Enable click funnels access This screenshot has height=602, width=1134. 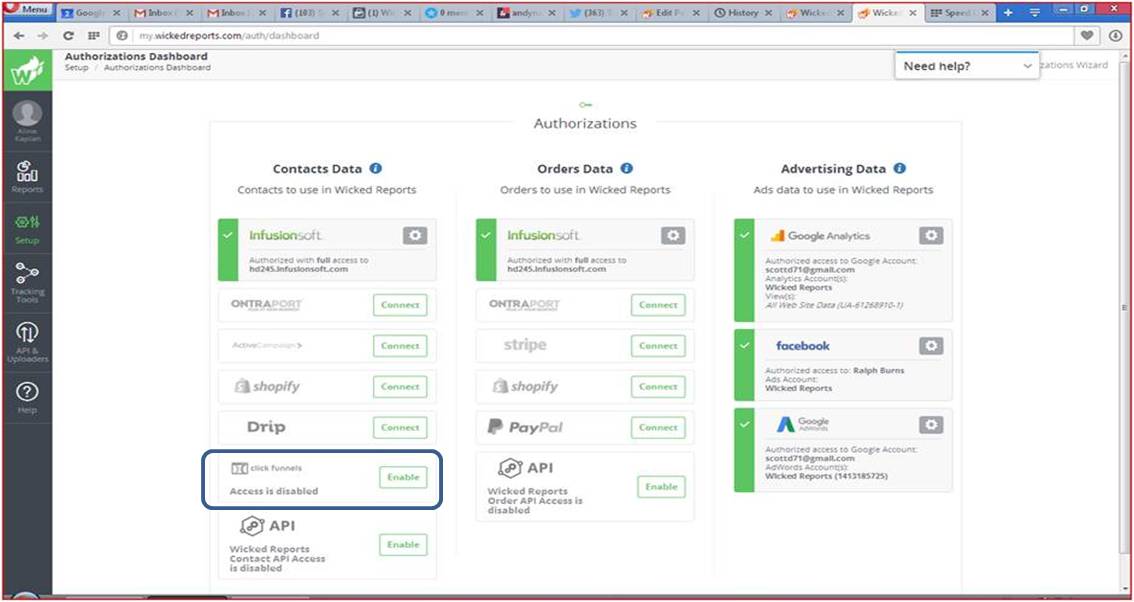pyautogui.click(x=403, y=478)
